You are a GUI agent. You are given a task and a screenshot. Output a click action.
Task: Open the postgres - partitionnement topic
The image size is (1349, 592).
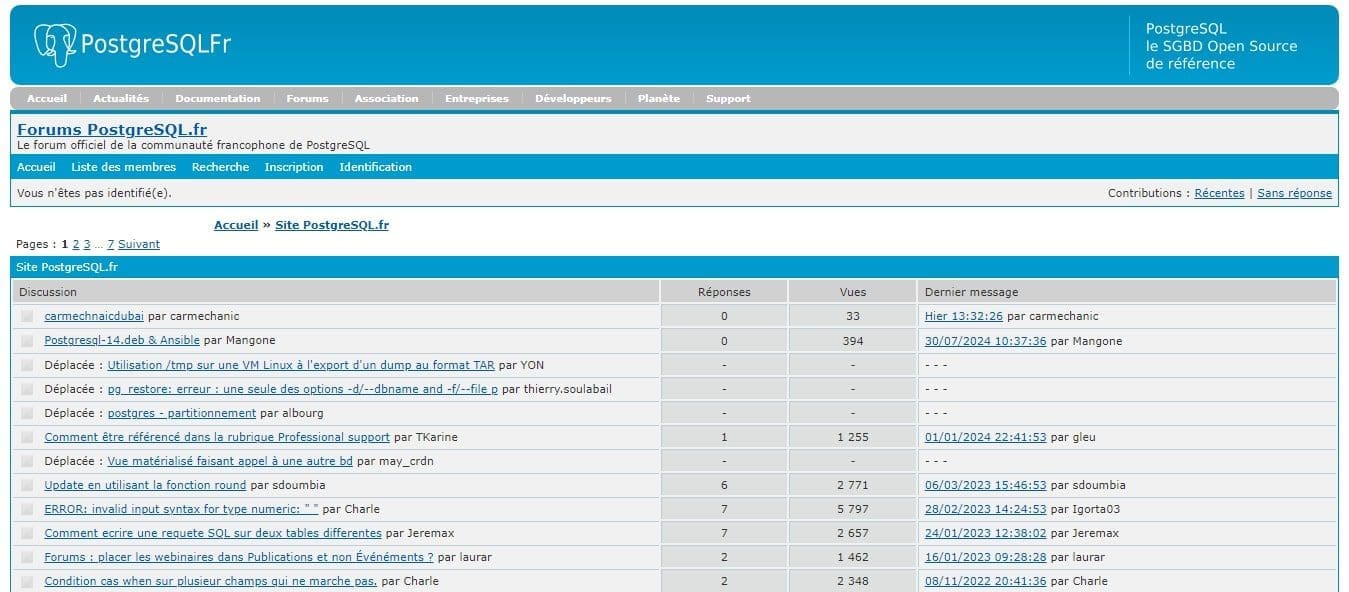[182, 413]
